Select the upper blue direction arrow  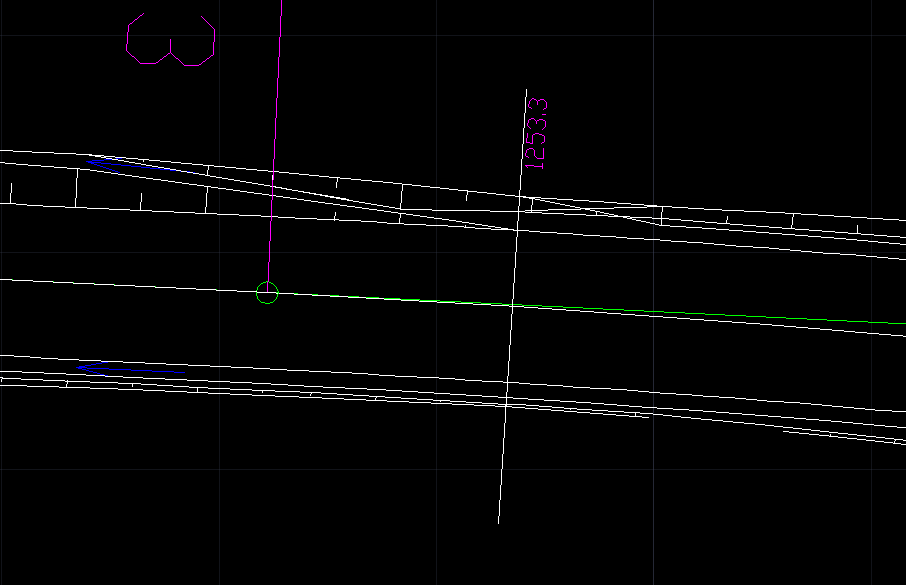tap(140, 166)
